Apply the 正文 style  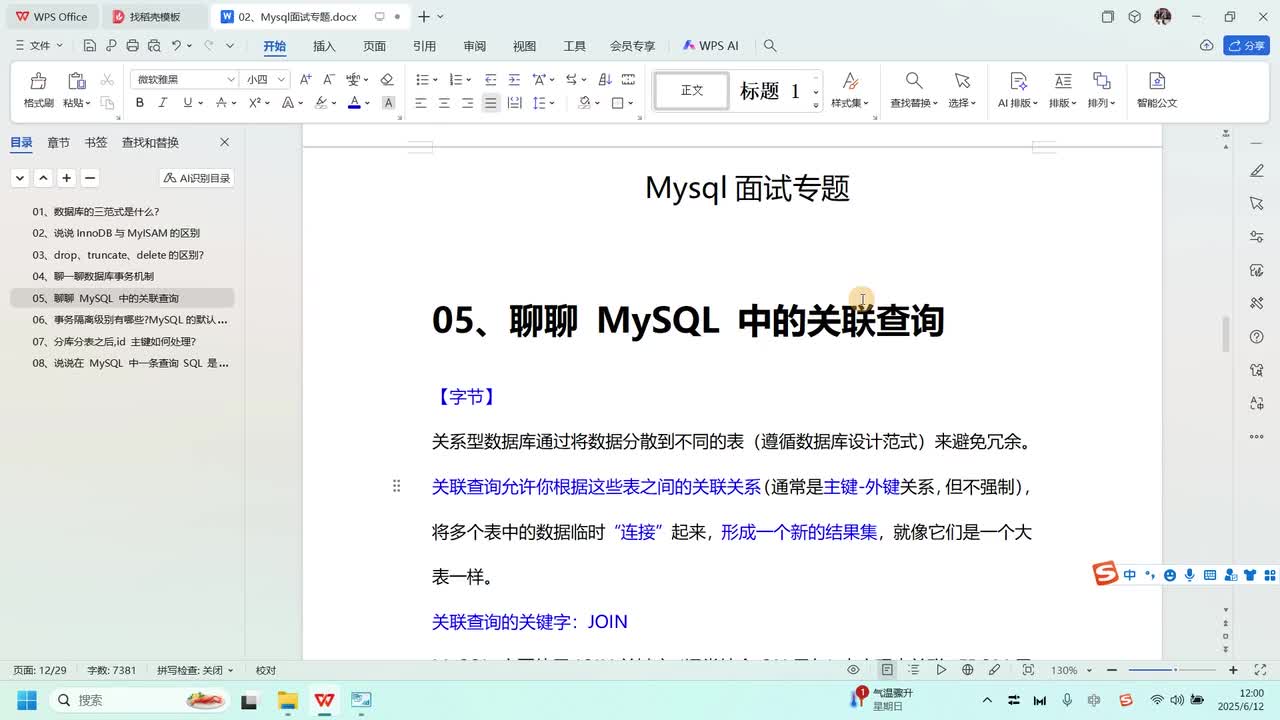click(692, 91)
